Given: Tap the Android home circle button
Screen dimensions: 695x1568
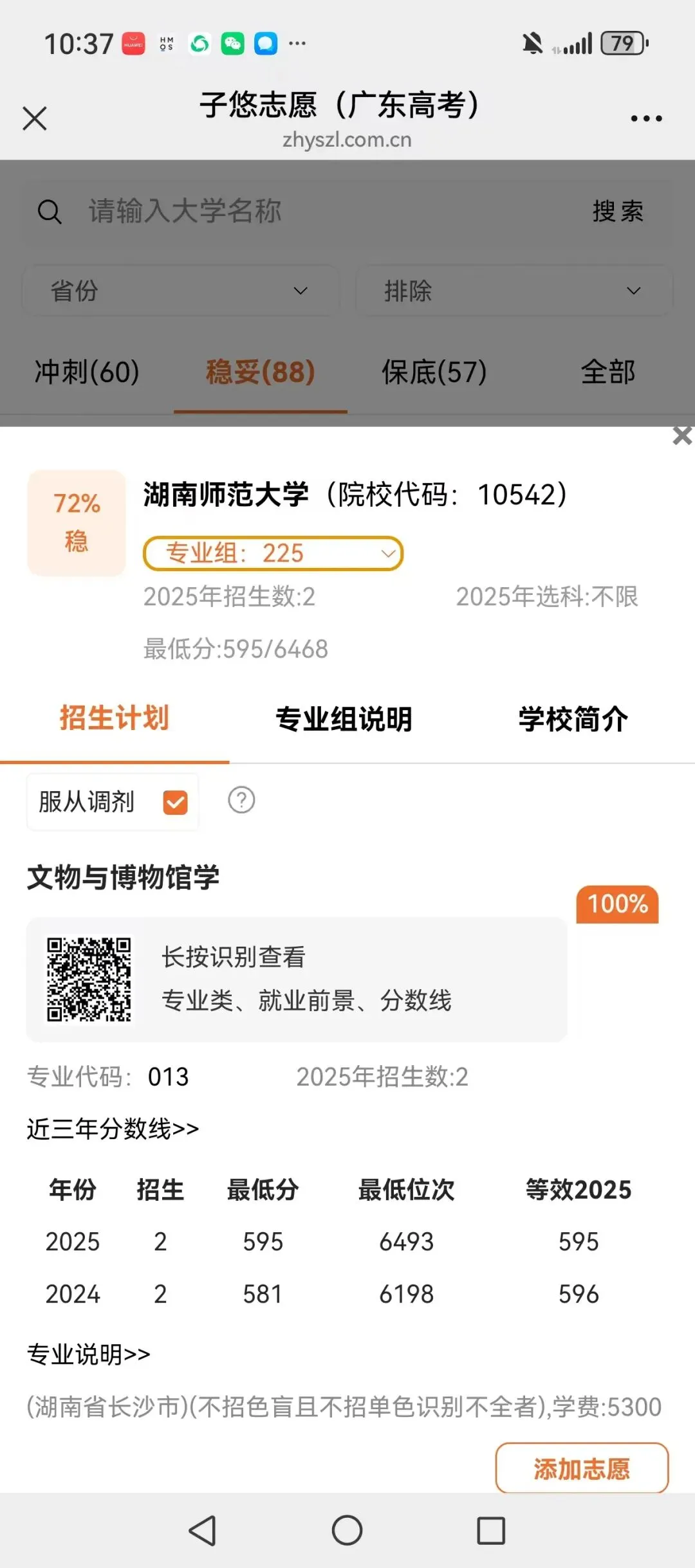Looking at the screenshot, I should 347,1531.
